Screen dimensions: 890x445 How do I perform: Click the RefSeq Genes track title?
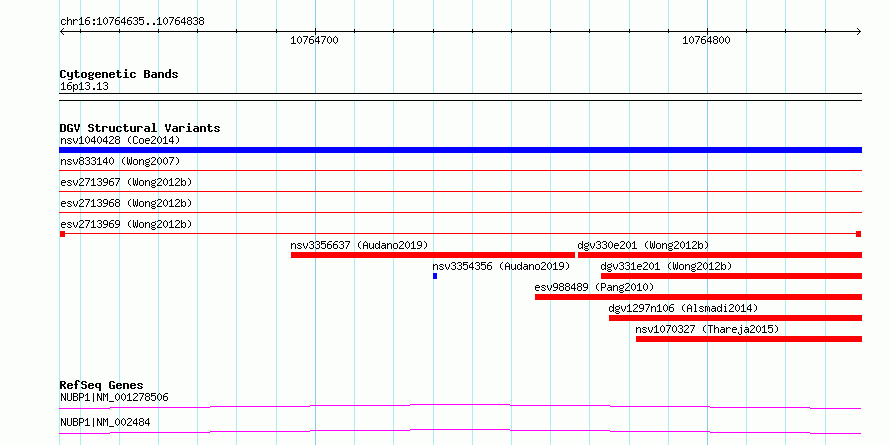coord(102,386)
